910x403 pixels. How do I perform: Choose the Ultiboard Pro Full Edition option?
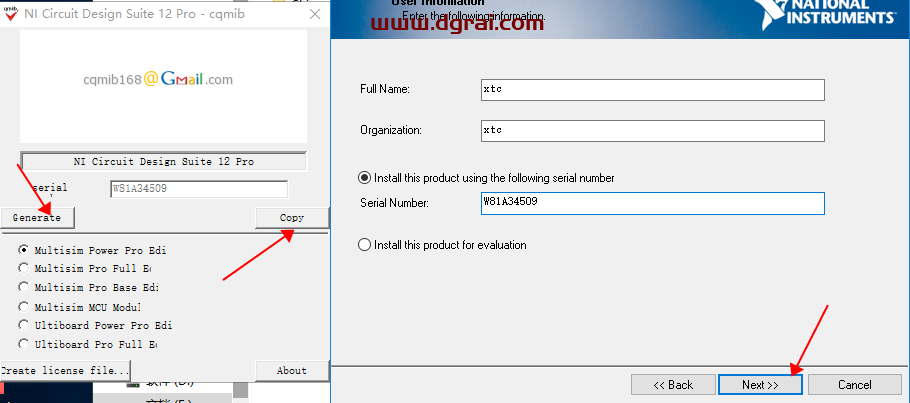pos(24,345)
